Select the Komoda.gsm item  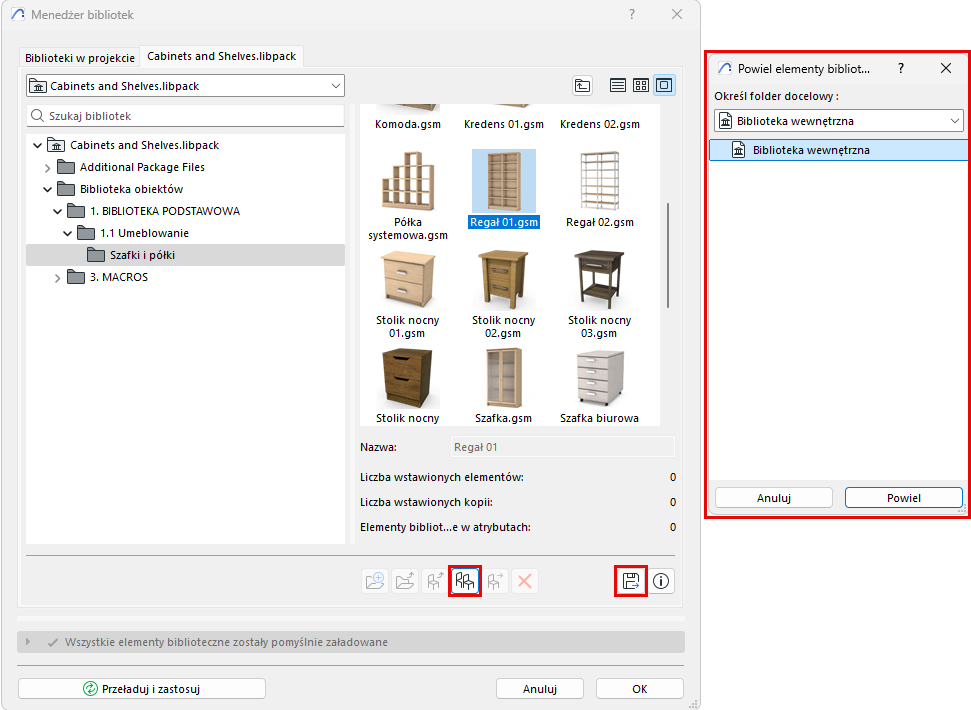[x=407, y=119]
